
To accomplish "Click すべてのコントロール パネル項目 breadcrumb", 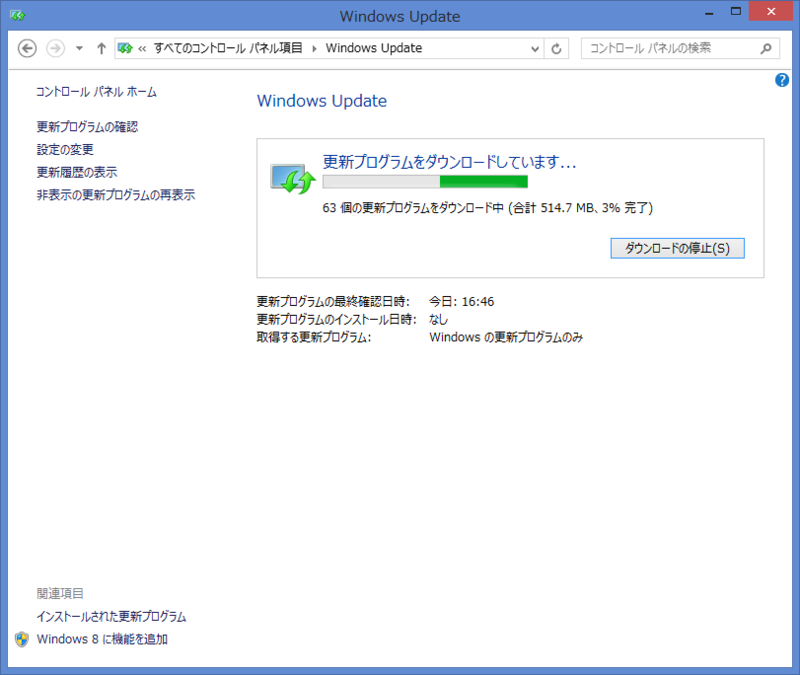I will tap(228, 48).
